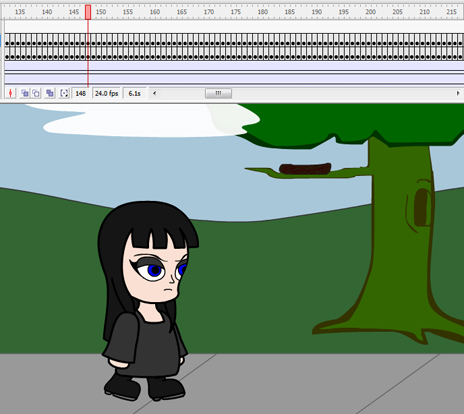Click the timeline scroll right arrow
The width and height of the screenshot is (464, 414).
pos(458,93)
